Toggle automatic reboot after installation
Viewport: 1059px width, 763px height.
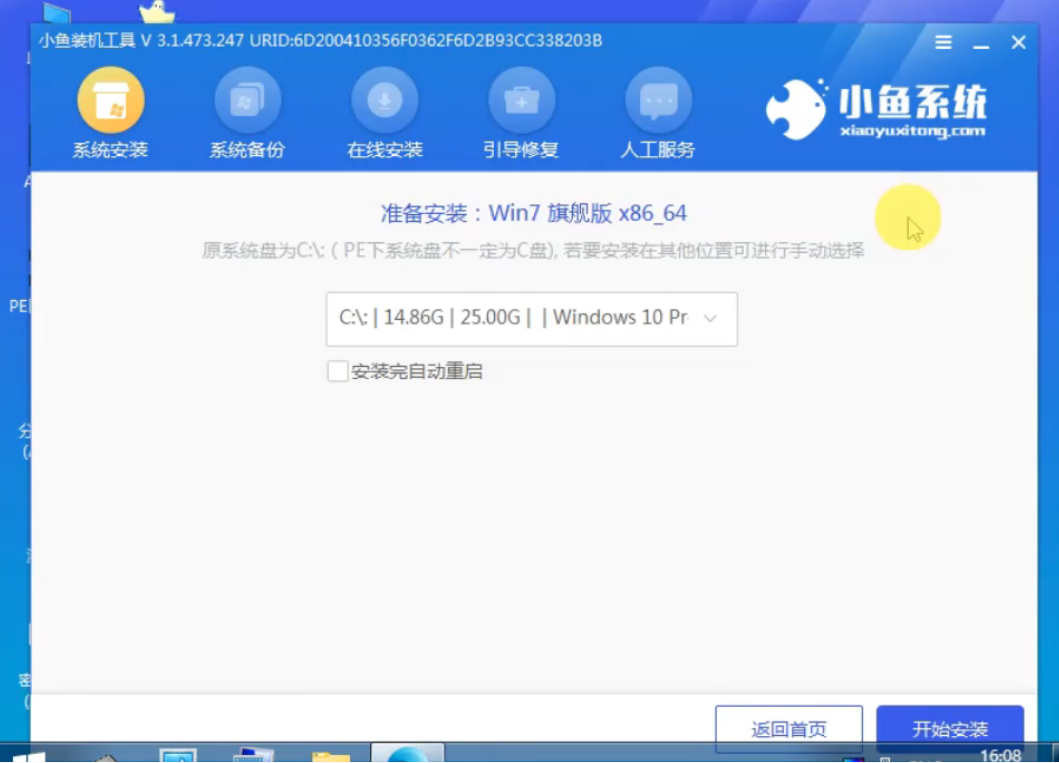click(337, 370)
